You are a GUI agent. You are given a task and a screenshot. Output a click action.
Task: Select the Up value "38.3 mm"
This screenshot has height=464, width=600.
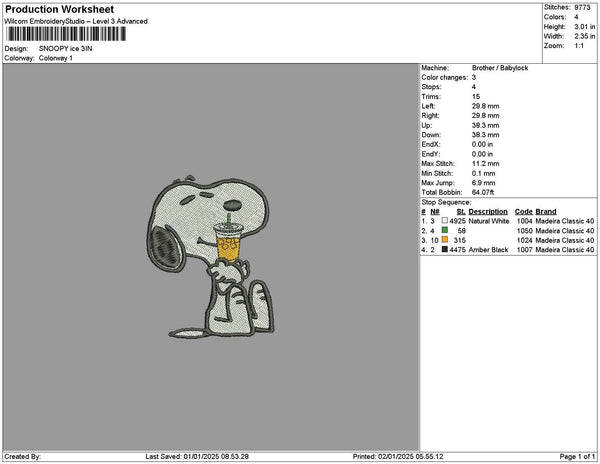pyautogui.click(x=485, y=125)
